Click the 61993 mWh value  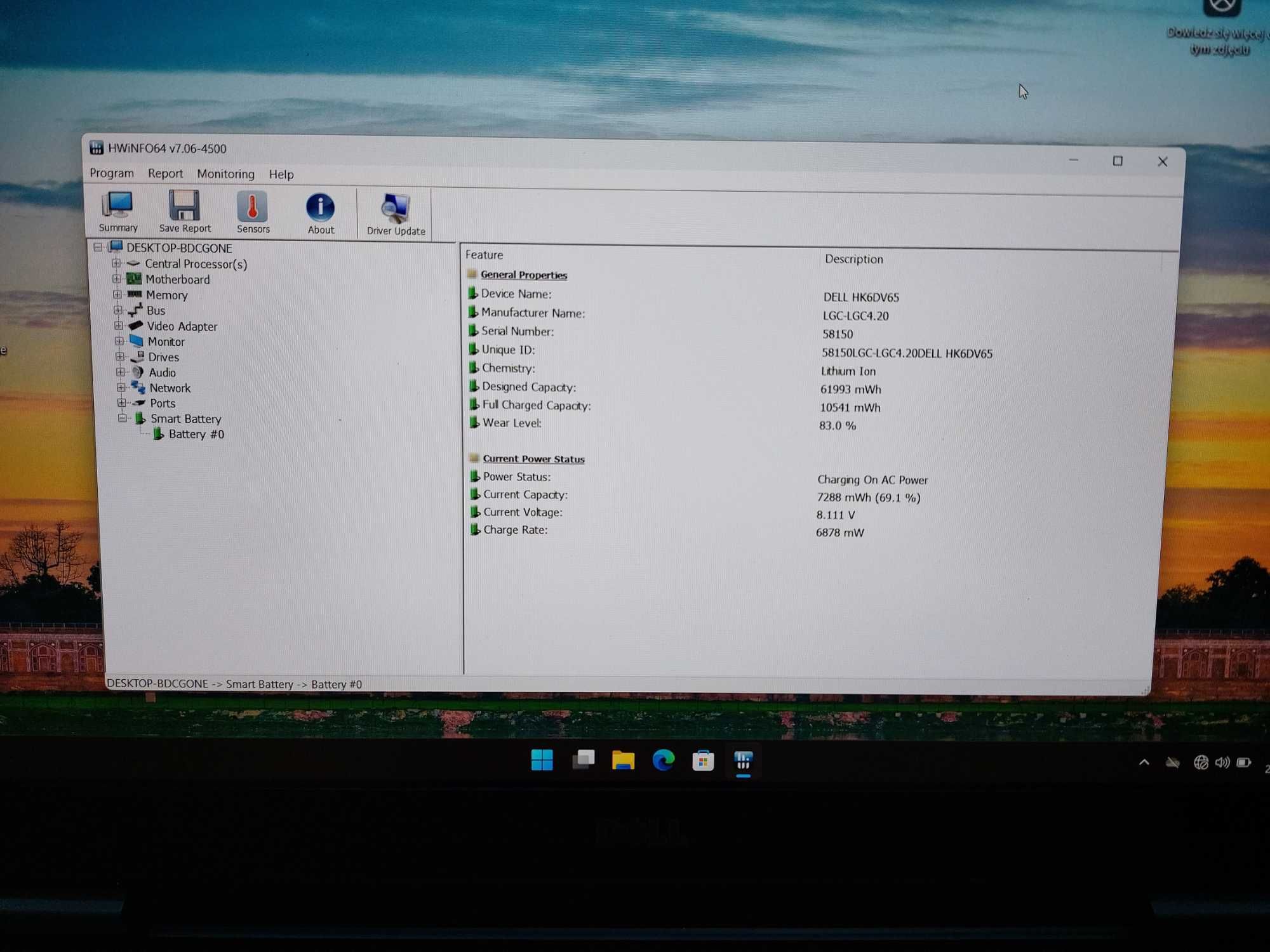coord(850,389)
